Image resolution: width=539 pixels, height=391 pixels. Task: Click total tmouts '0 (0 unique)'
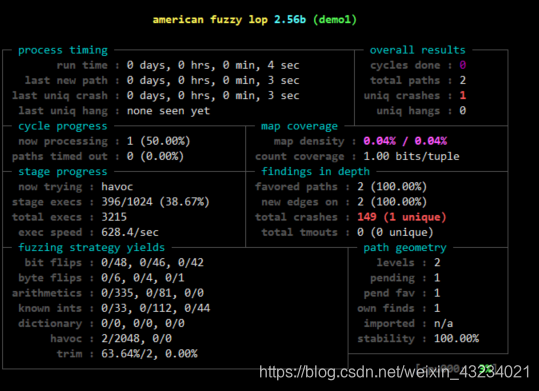click(x=395, y=232)
